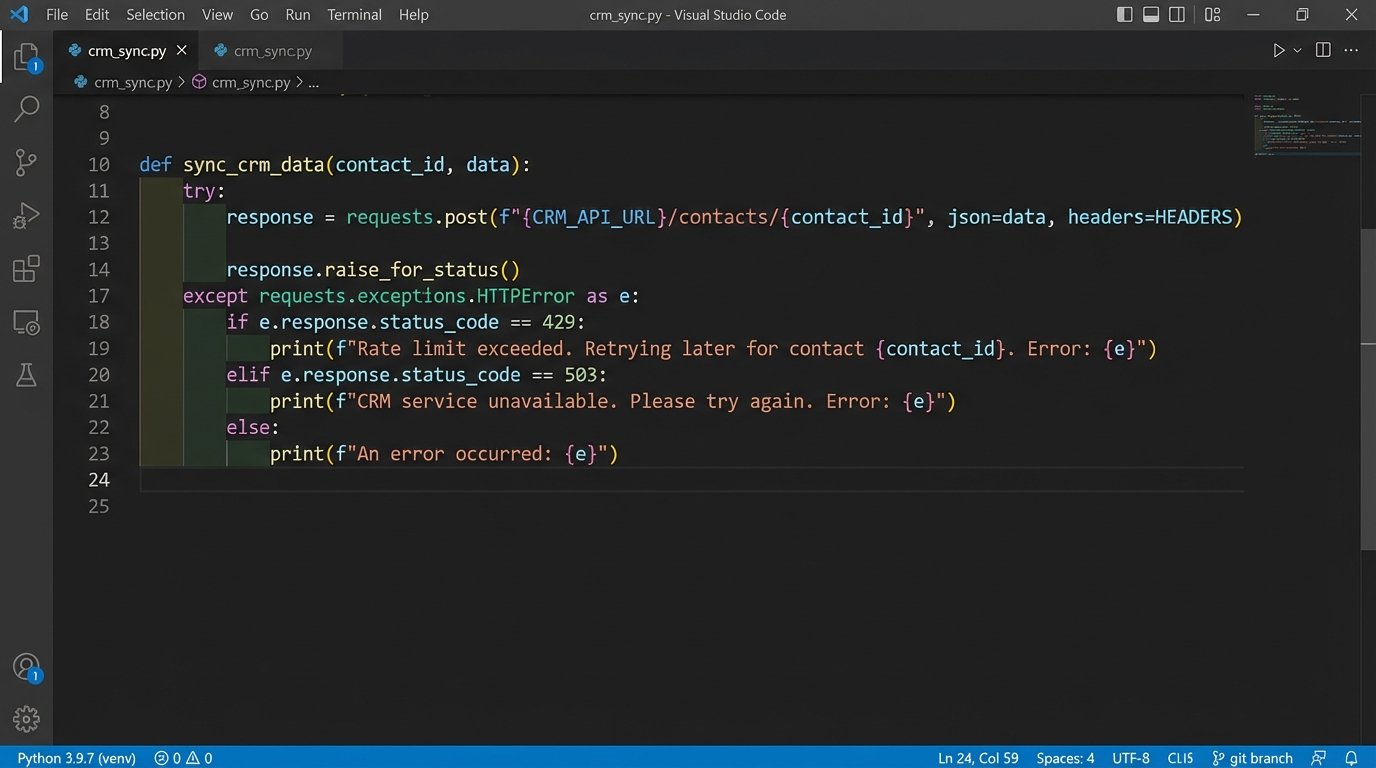The image size is (1376, 768).
Task: Click the git branch status item
Action: (x=1252, y=758)
